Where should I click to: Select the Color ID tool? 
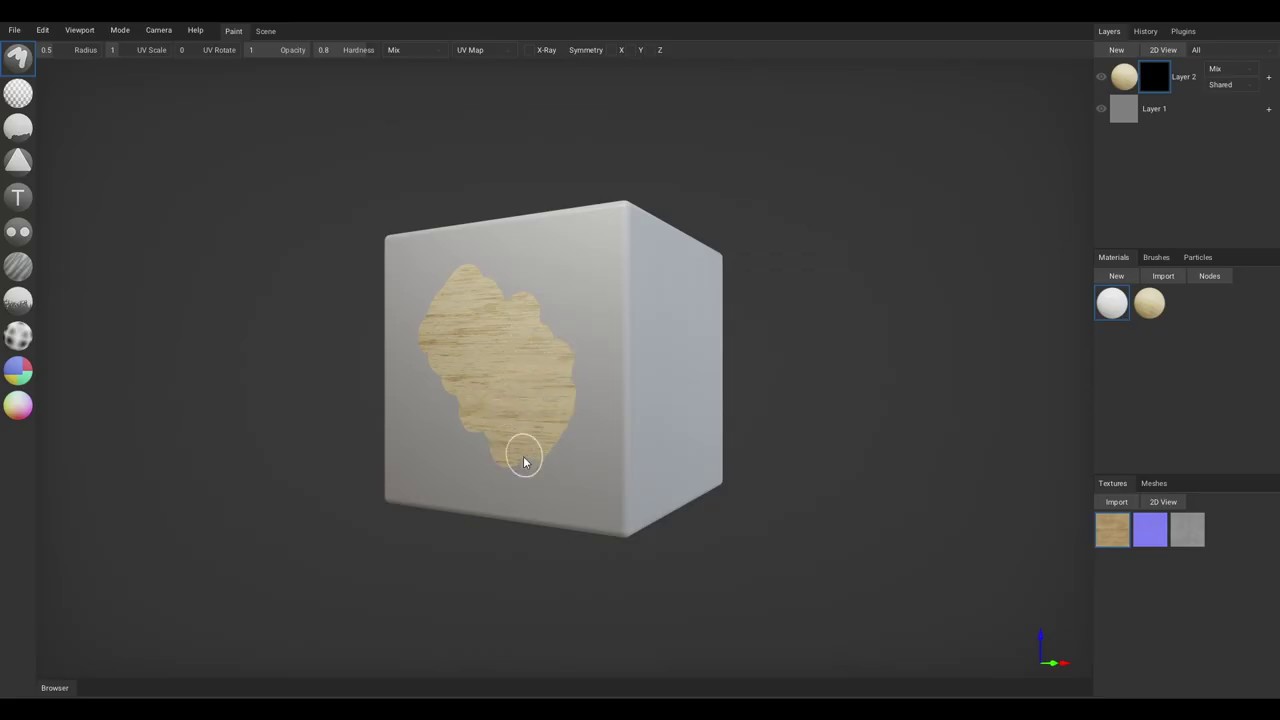18,371
